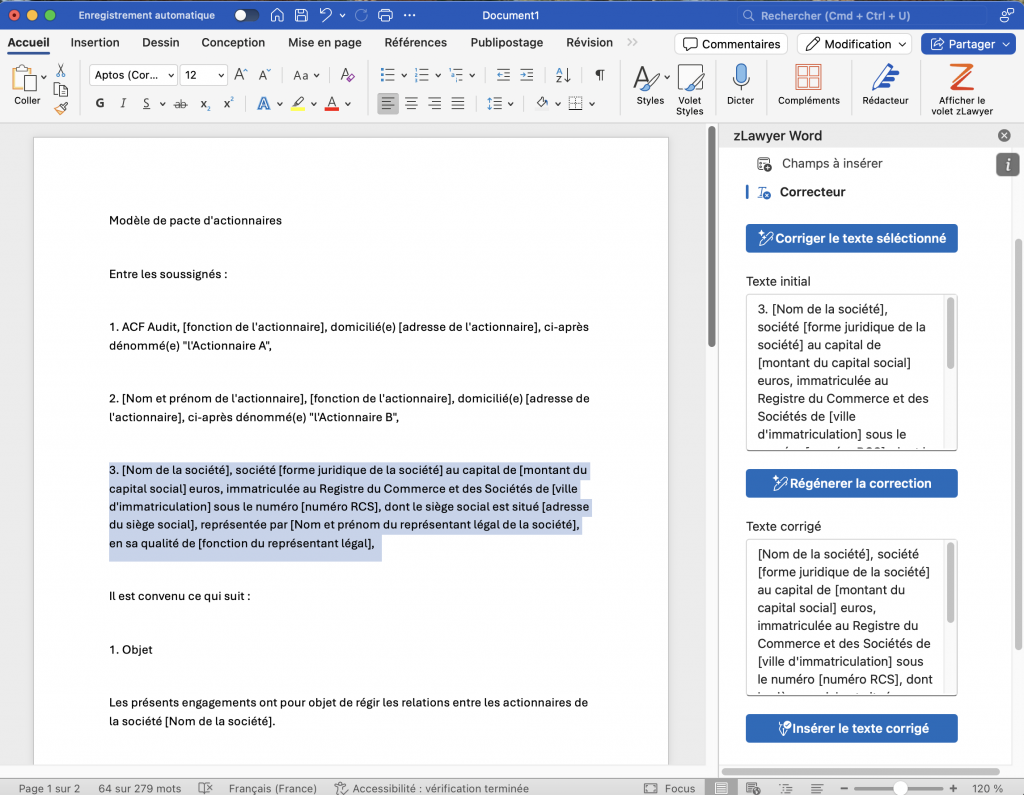Toggle the Enregistrement automatique switch
This screenshot has width=1024, height=795.
pos(246,16)
